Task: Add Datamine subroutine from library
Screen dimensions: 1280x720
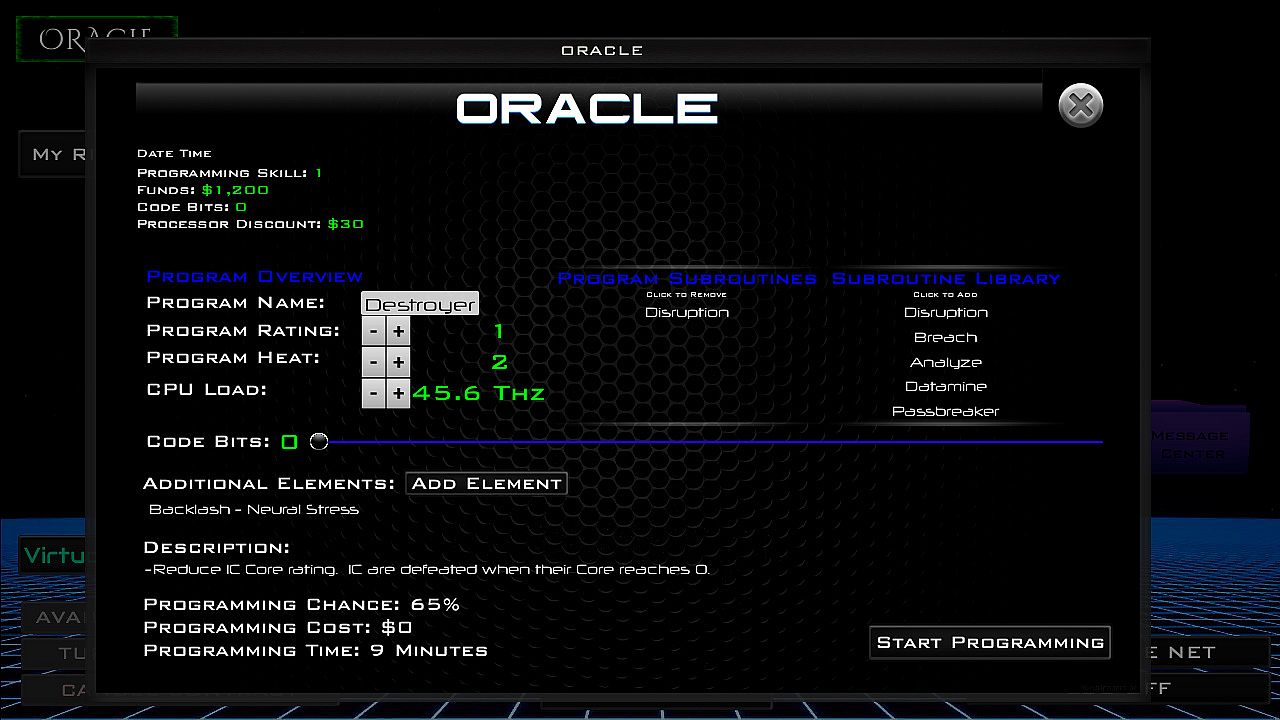Action: coord(946,387)
